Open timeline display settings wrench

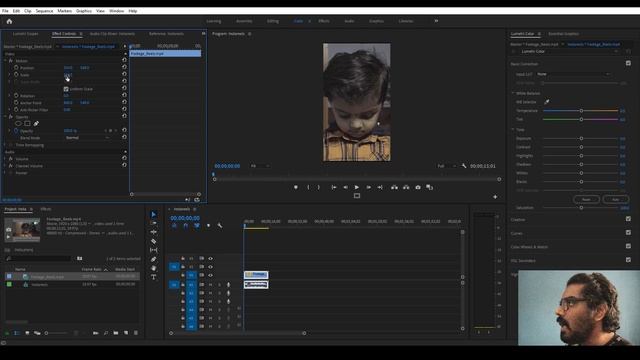click(x=220, y=225)
